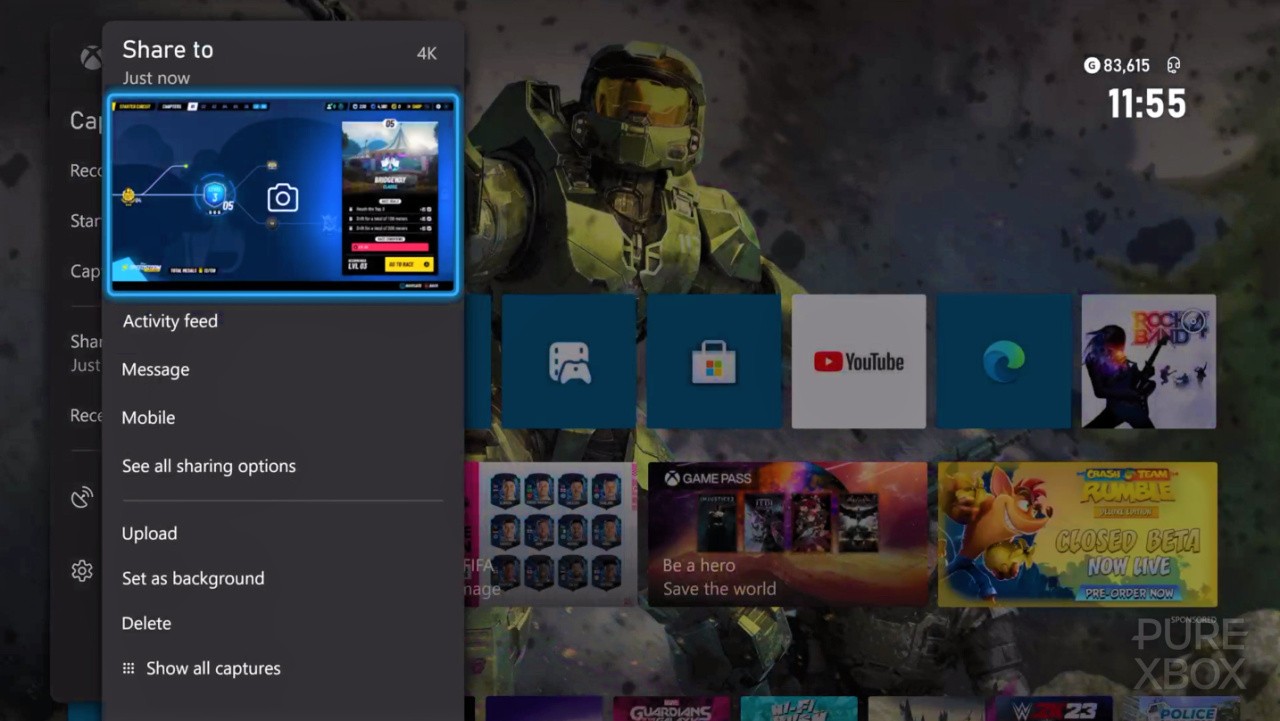Select Mobile as sharing destination

(x=148, y=418)
